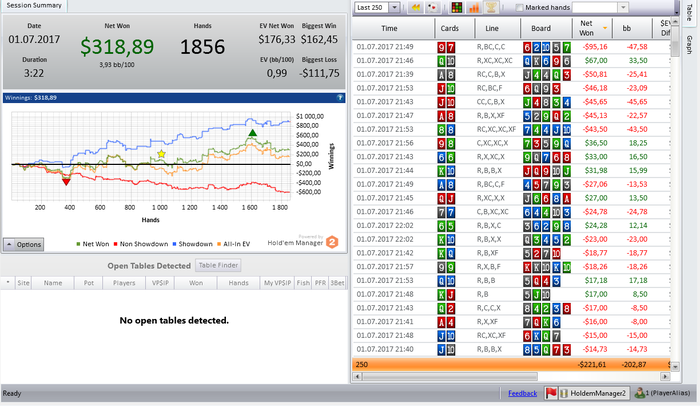Click horizontal scrollbar right arrow

[x=665, y=377]
